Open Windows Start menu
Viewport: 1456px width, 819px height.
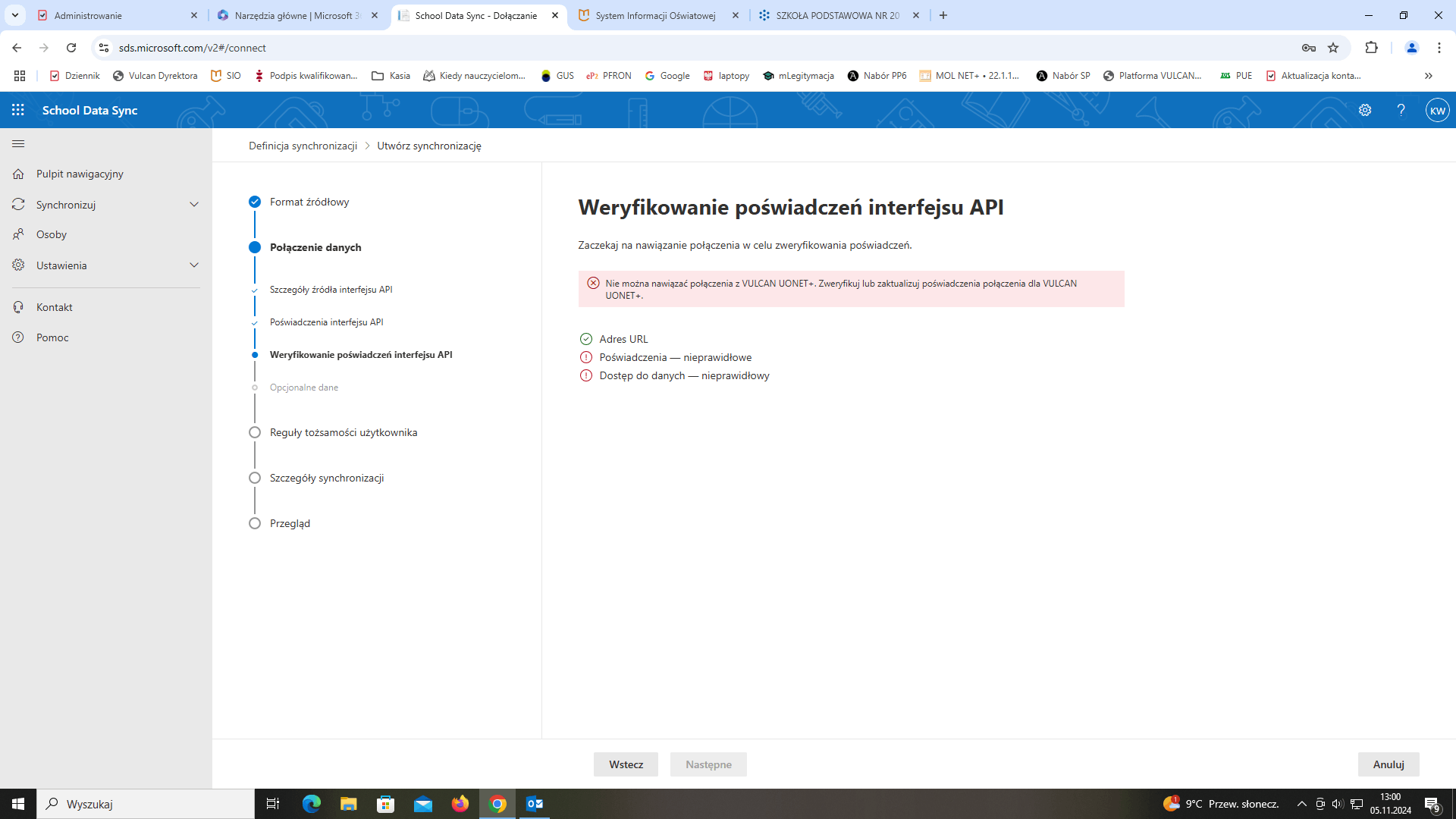[x=18, y=804]
